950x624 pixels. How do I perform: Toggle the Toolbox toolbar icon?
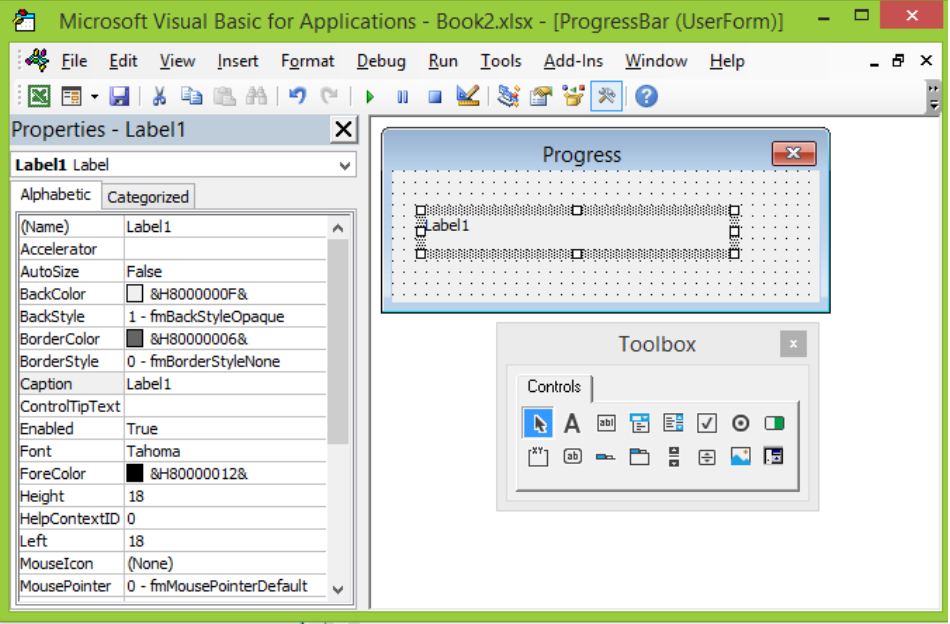click(x=606, y=96)
